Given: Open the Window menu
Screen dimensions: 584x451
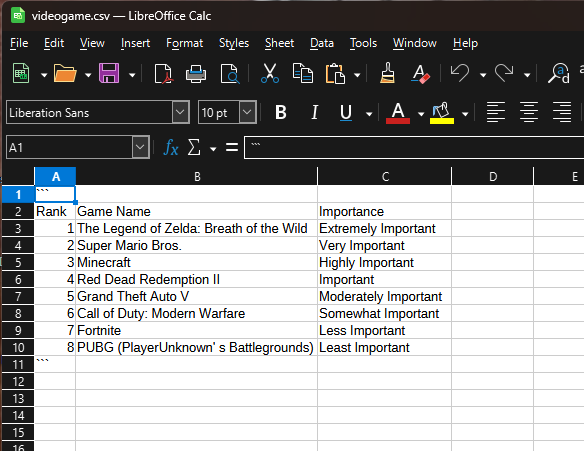Looking at the screenshot, I should click(415, 43).
